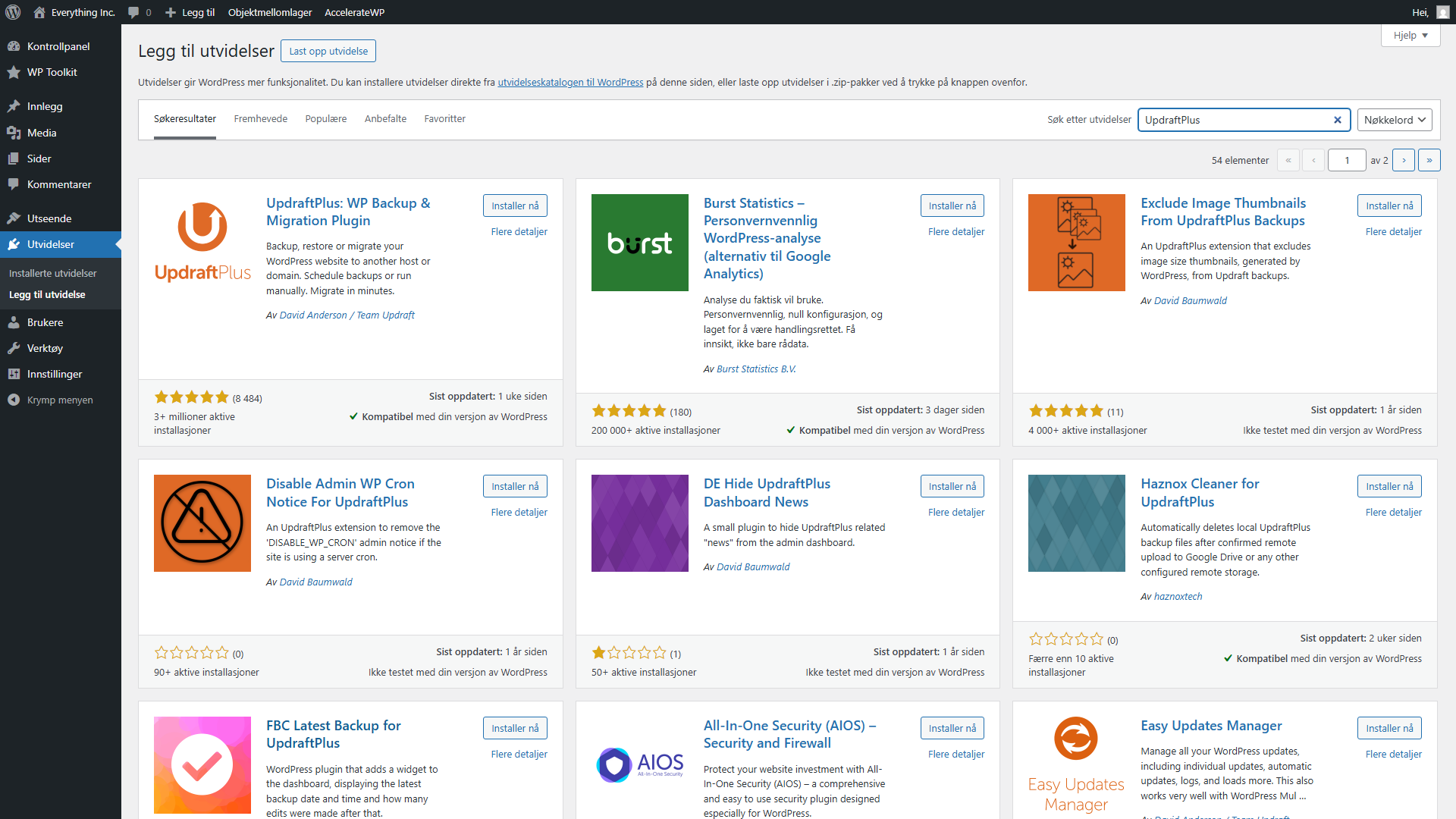Open the Easy Updates Manager title link
This screenshot has width=1456, height=819.
tap(1211, 725)
